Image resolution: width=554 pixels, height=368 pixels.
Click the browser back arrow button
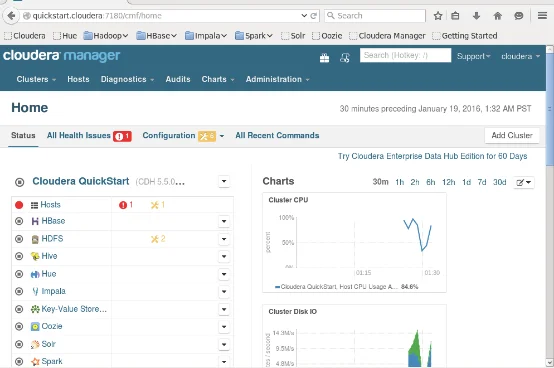coord(11,16)
